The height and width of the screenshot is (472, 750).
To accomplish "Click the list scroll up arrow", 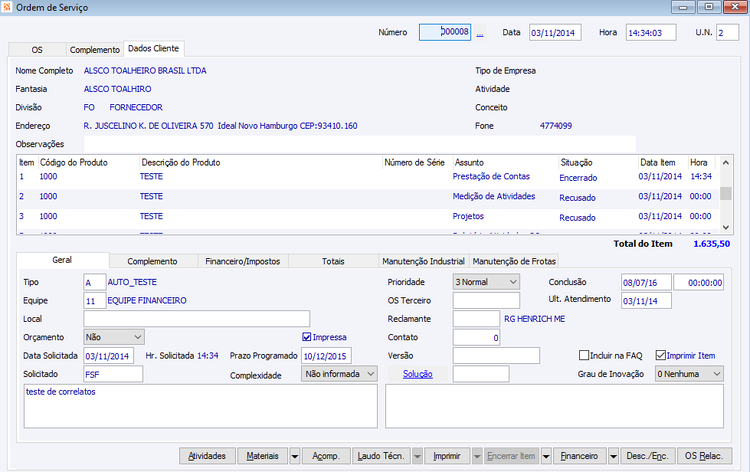I will (x=726, y=163).
